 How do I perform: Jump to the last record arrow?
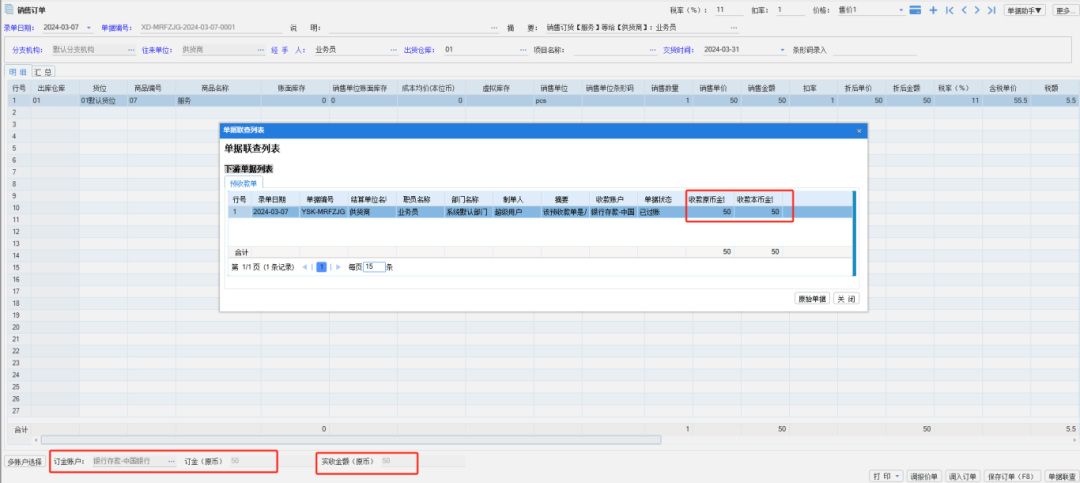coord(991,9)
